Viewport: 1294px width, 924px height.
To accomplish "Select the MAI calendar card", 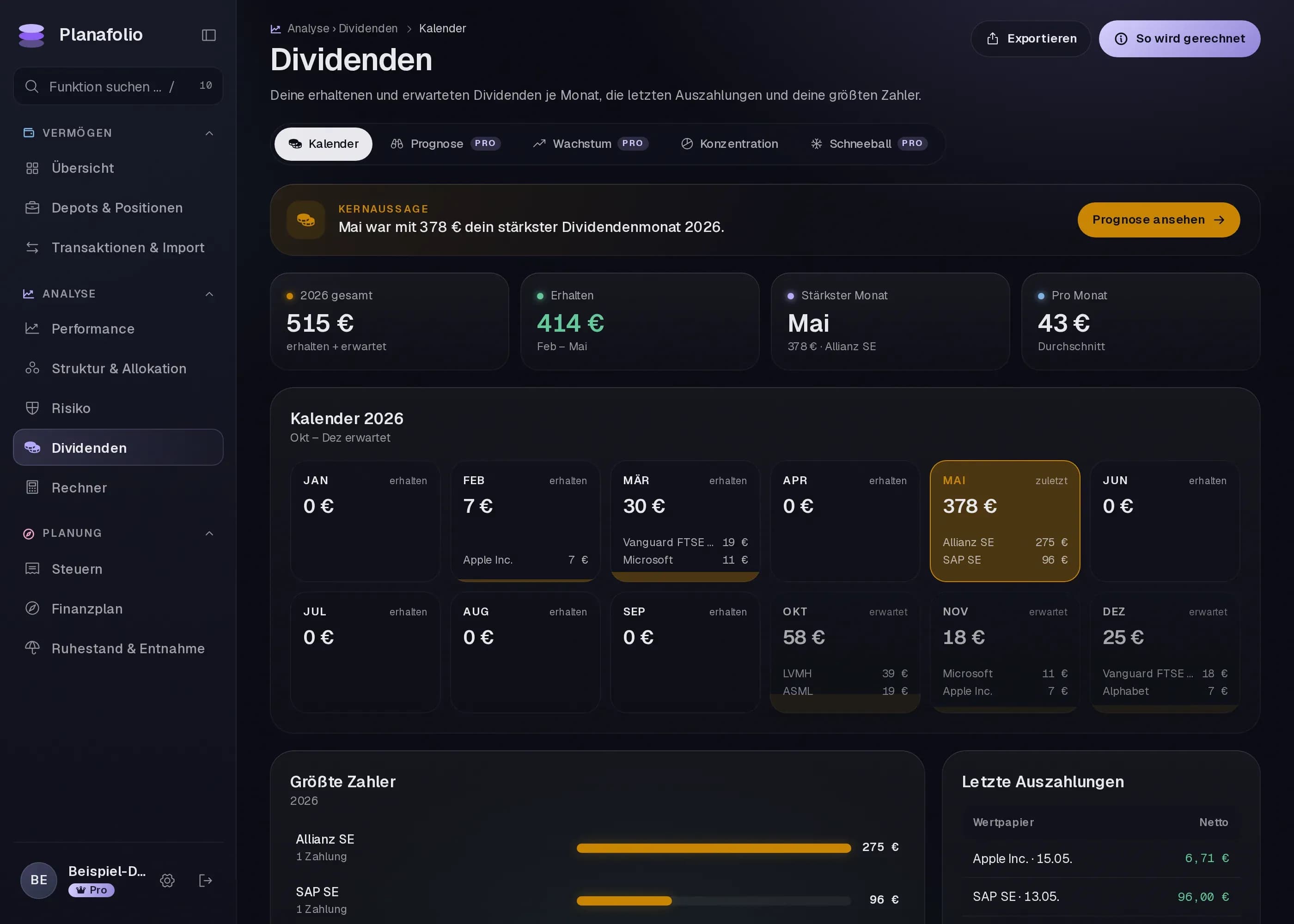I will [x=1004, y=521].
